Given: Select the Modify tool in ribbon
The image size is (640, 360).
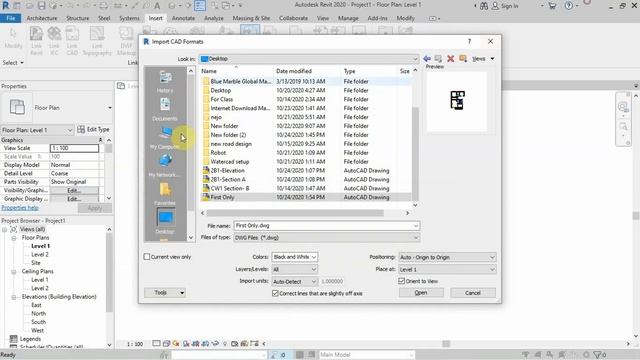Looking at the screenshot, I should (13, 38).
